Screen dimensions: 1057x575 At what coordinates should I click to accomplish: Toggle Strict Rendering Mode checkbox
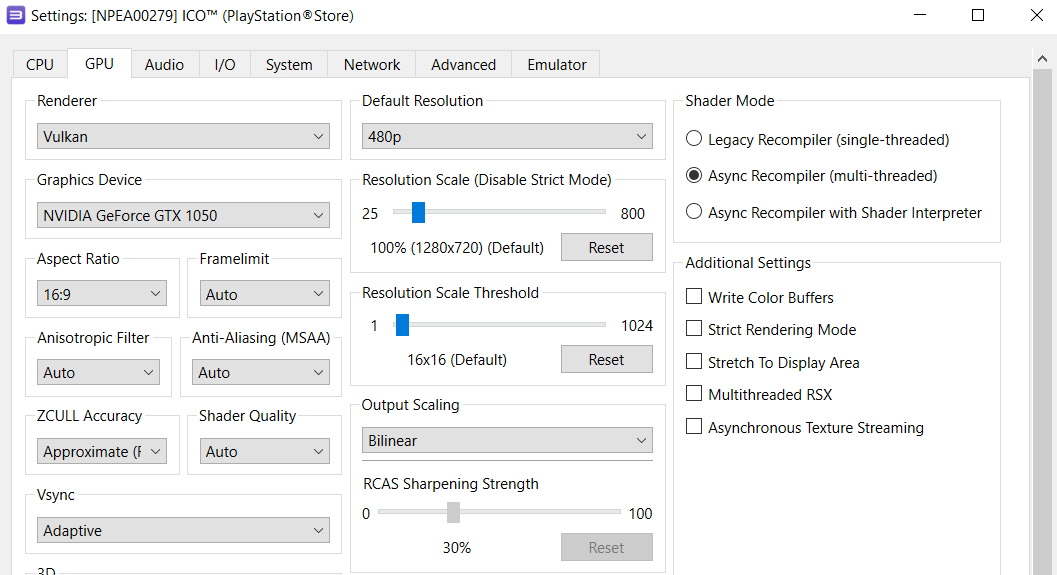(694, 329)
